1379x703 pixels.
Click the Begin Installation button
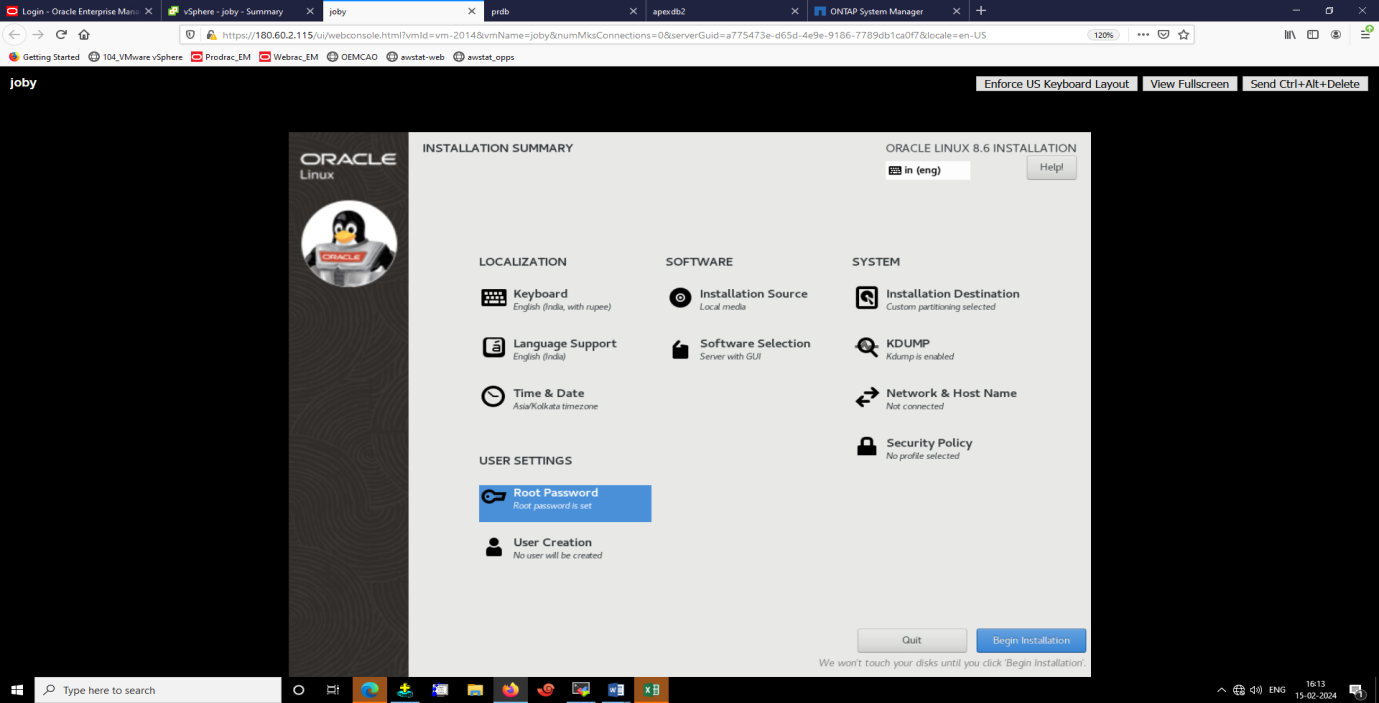(1031, 641)
